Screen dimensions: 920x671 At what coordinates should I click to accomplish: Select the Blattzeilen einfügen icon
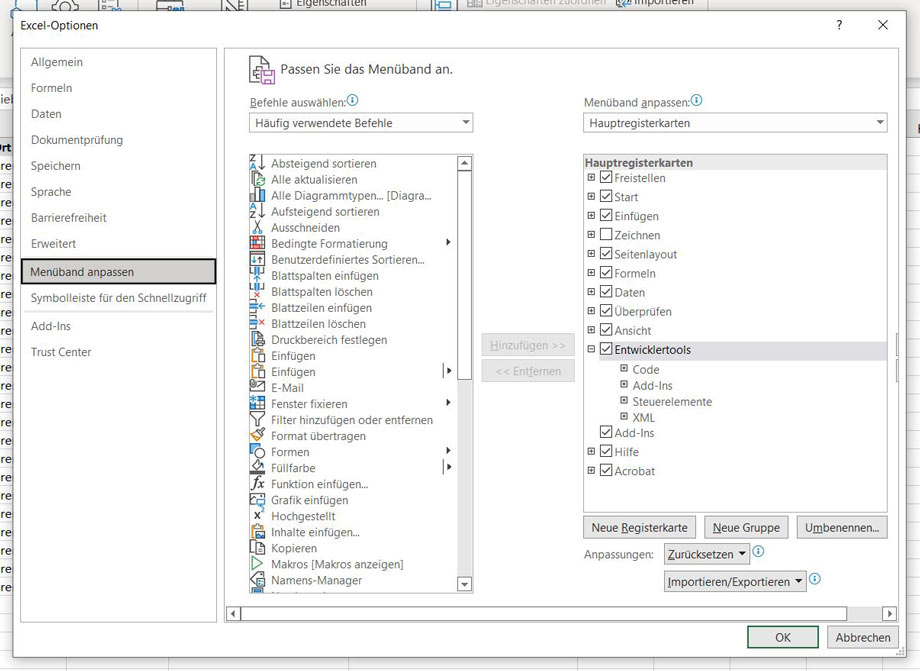(257, 307)
